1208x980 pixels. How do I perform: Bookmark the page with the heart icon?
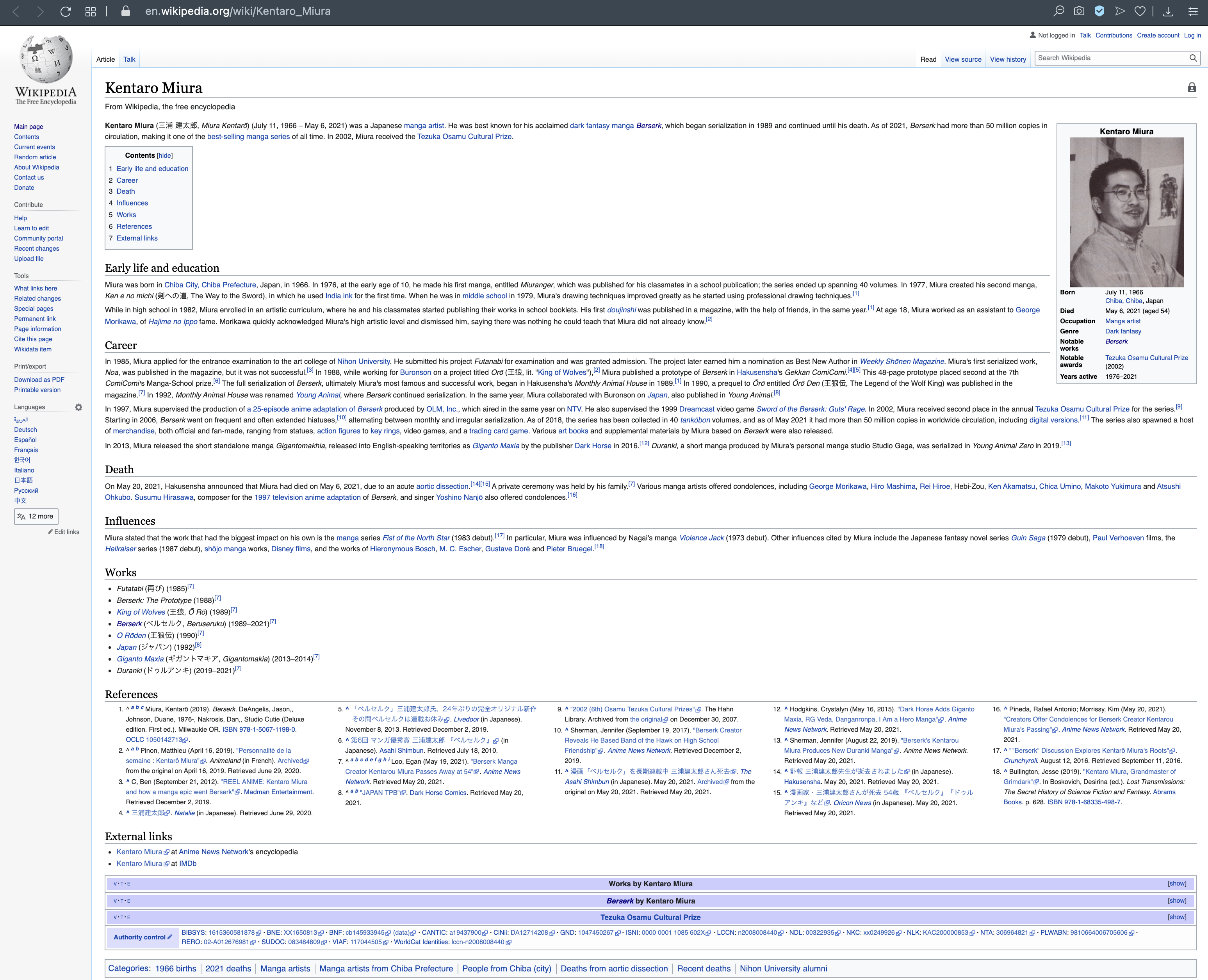1140,11
